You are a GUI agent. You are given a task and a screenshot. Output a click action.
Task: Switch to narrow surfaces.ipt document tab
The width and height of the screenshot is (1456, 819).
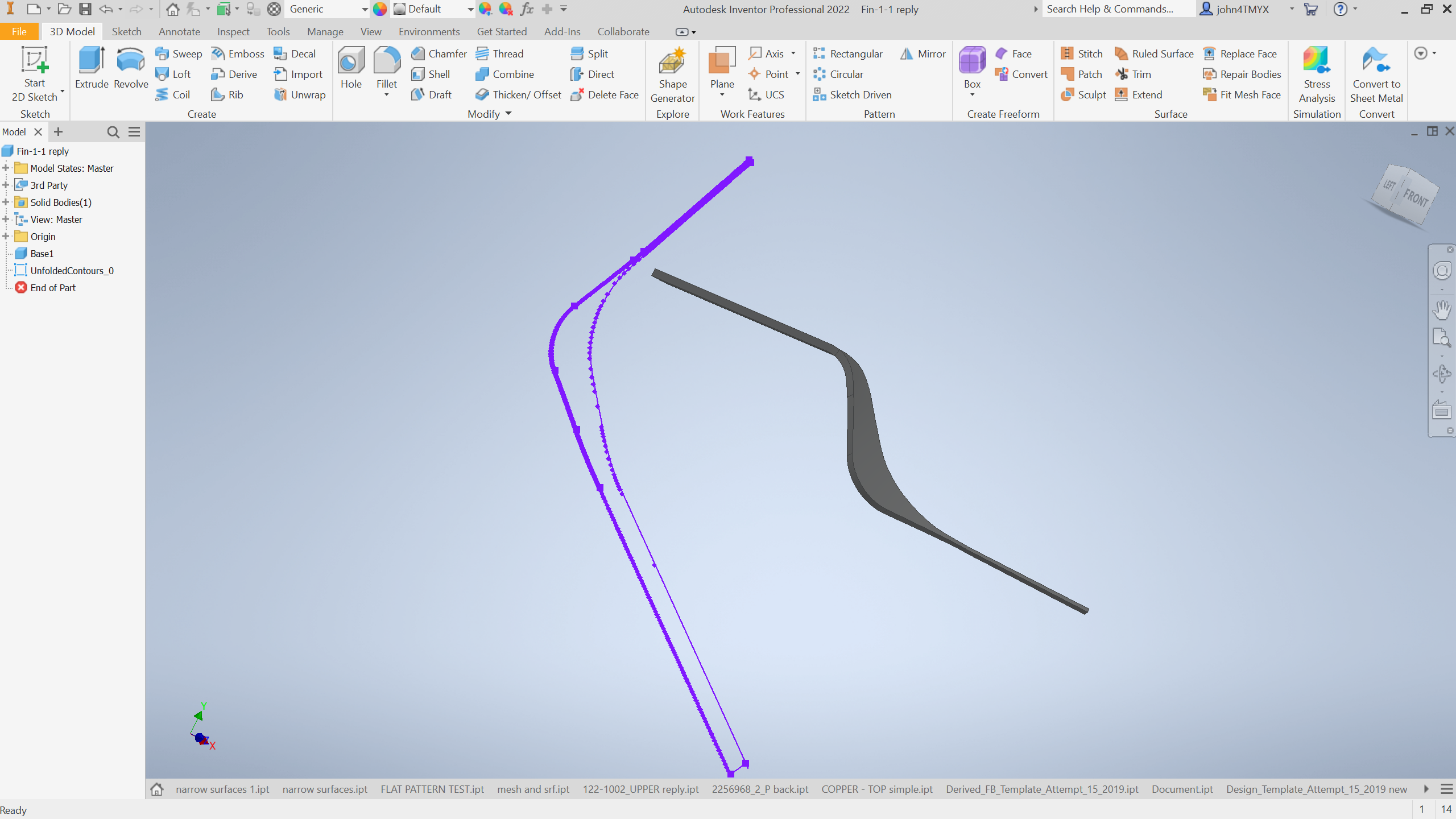point(325,789)
